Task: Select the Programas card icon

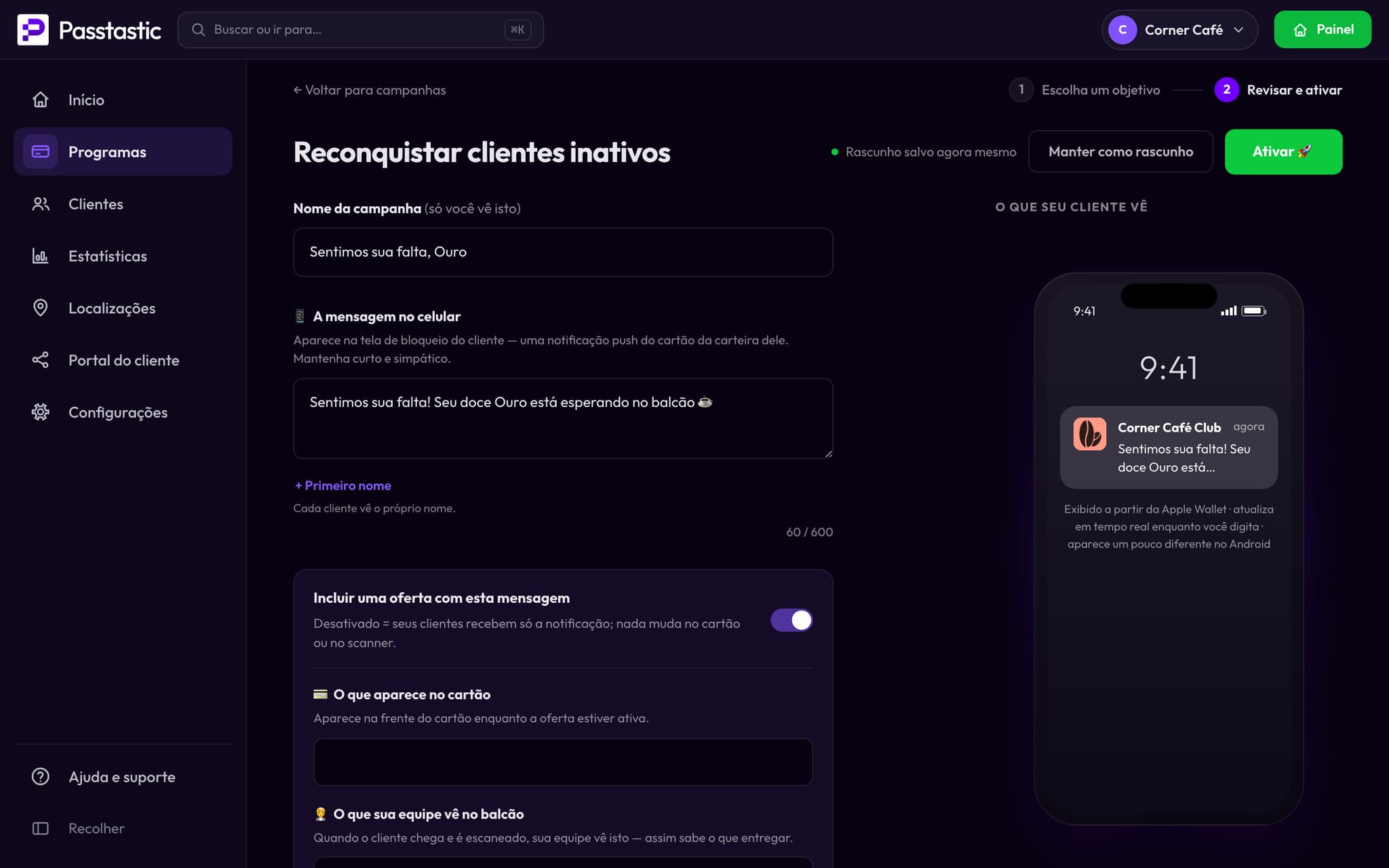Action: pyautogui.click(x=41, y=152)
